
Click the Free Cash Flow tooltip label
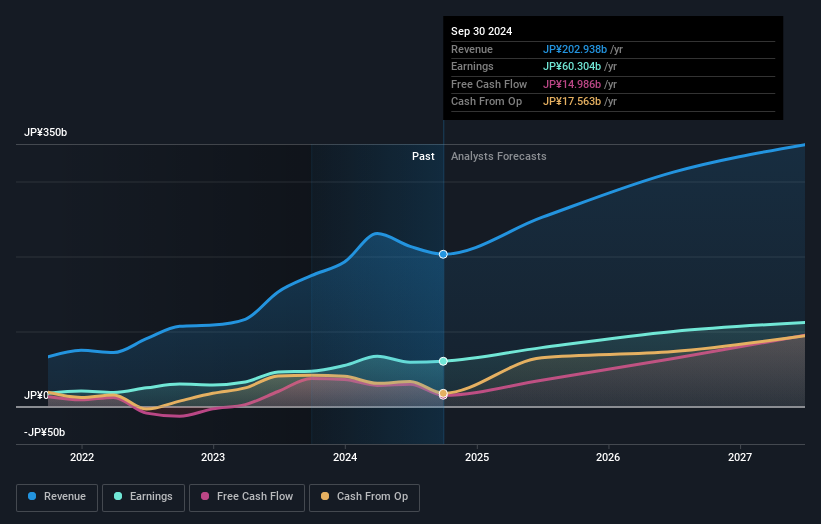[489, 84]
